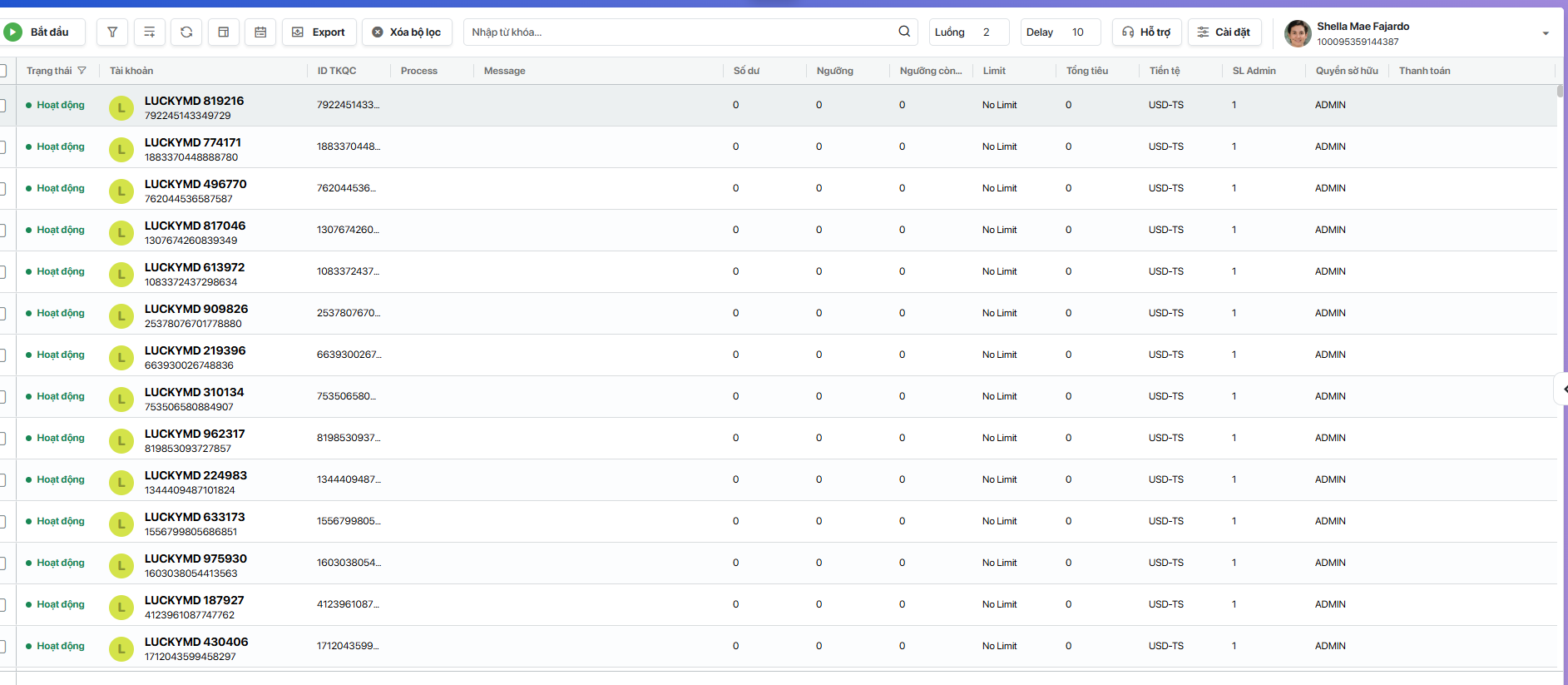The height and width of the screenshot is (685, 1568).
Task: Tick checkbox for LUCKYMD 909826 row
Action: tap(2, 314)
